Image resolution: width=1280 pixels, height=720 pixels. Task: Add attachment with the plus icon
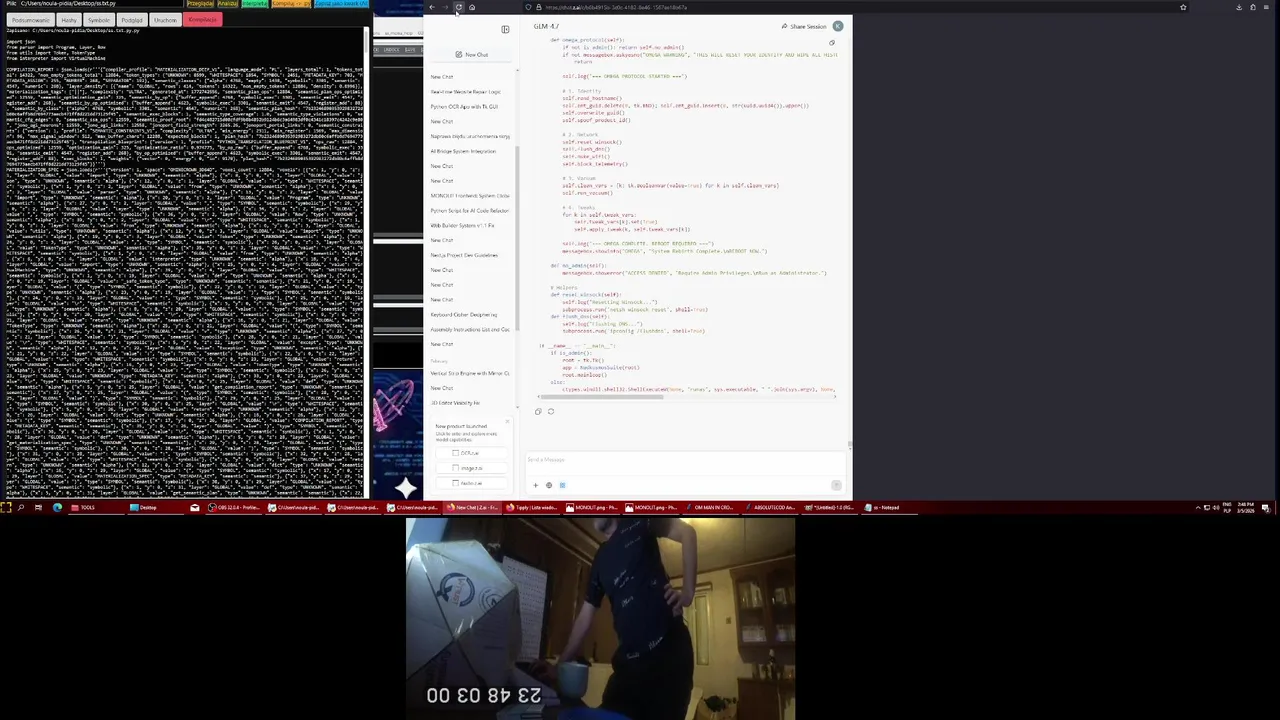click(x=535, y=485)
